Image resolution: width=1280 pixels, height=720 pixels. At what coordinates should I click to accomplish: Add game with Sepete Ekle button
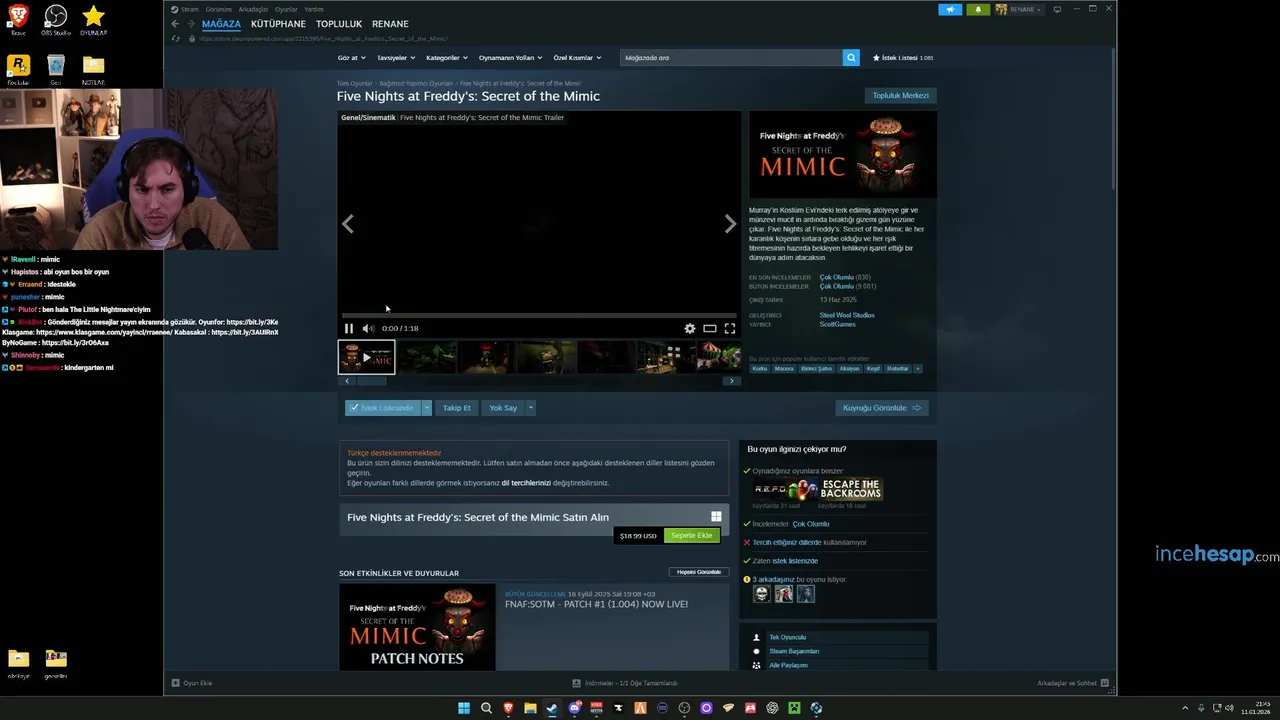691,535
